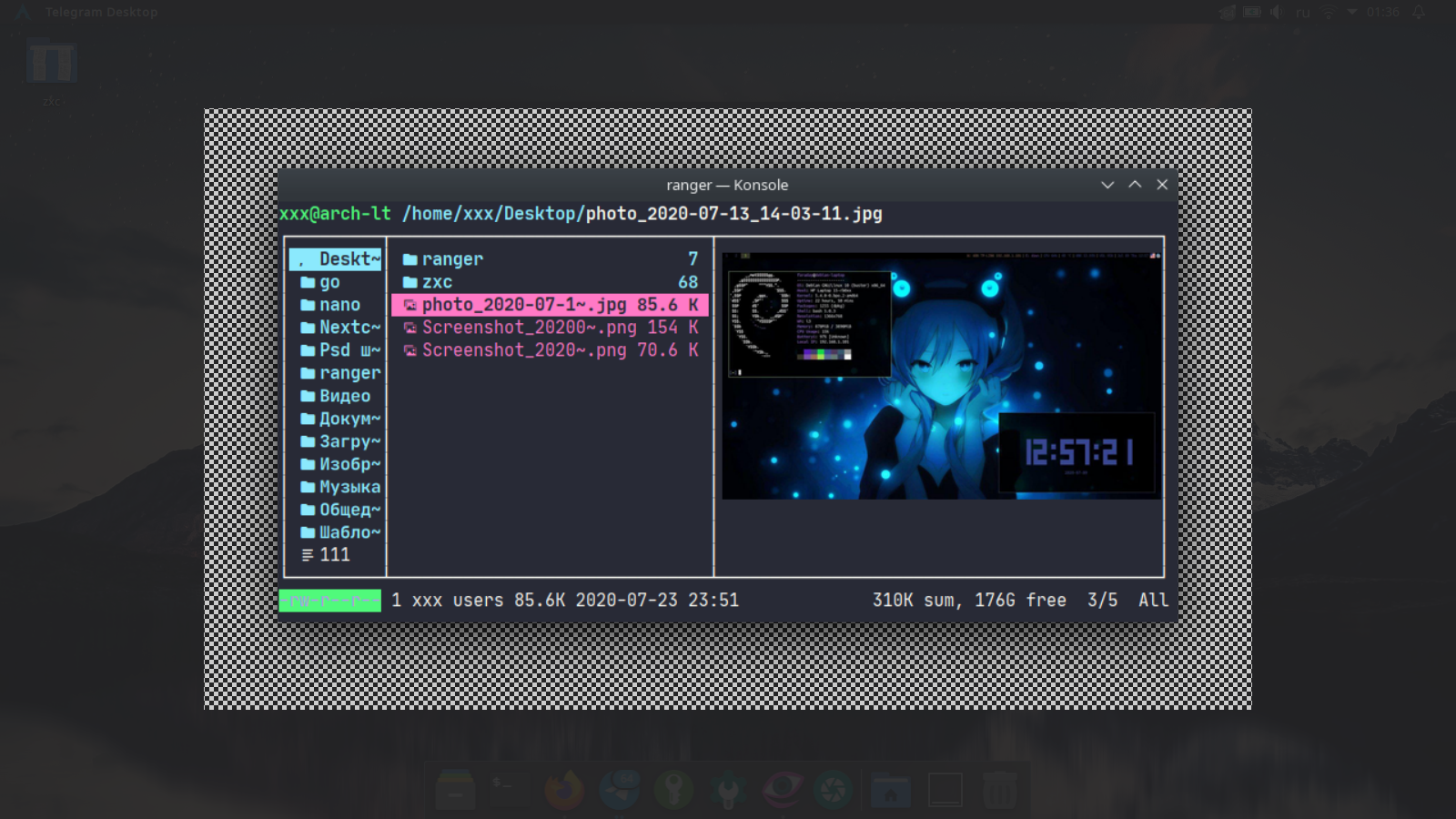Screen dimensions: 1456x819
Task: Open the notifications bell icon
Action: 1419,12
